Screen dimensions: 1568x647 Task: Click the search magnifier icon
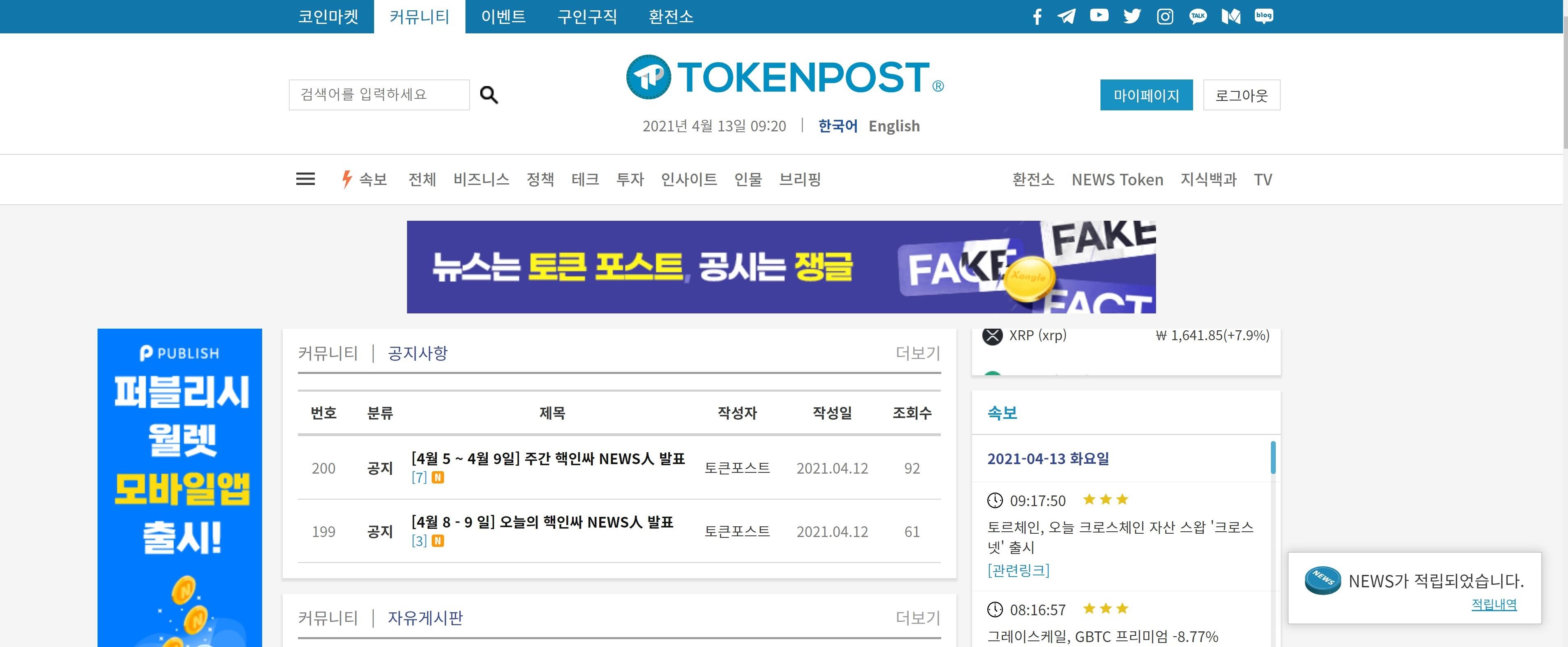tap(489, 95)
